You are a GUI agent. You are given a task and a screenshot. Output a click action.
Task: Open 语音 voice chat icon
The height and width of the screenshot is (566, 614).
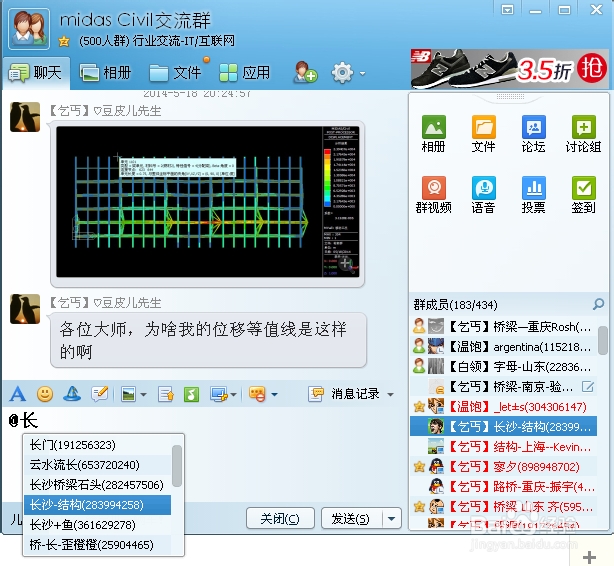pyautogui.click(x=484, y=195)
